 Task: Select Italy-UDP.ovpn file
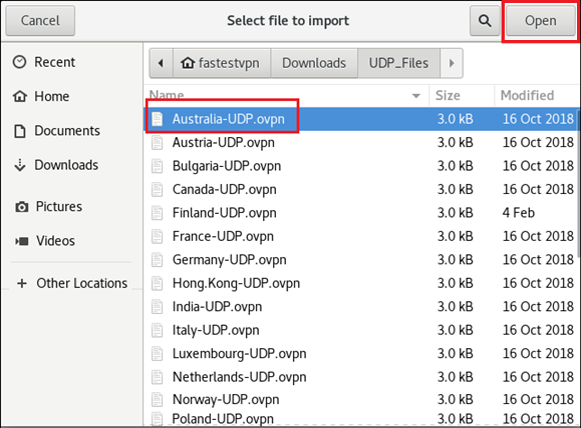click(x=361, y=330)
